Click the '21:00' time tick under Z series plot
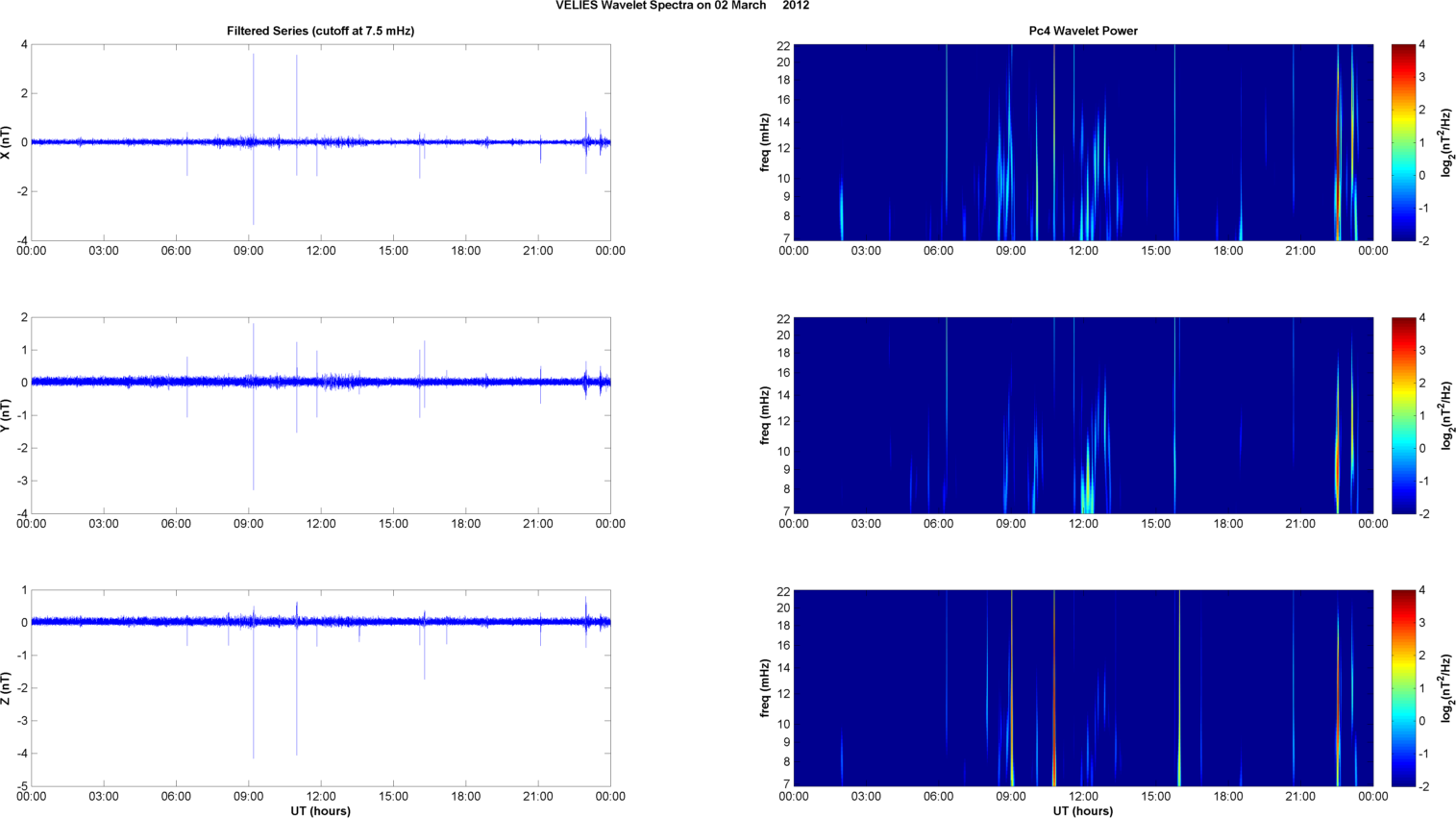Image resolution: width=1456 pixels, height=818 pixels. [538, 796]
